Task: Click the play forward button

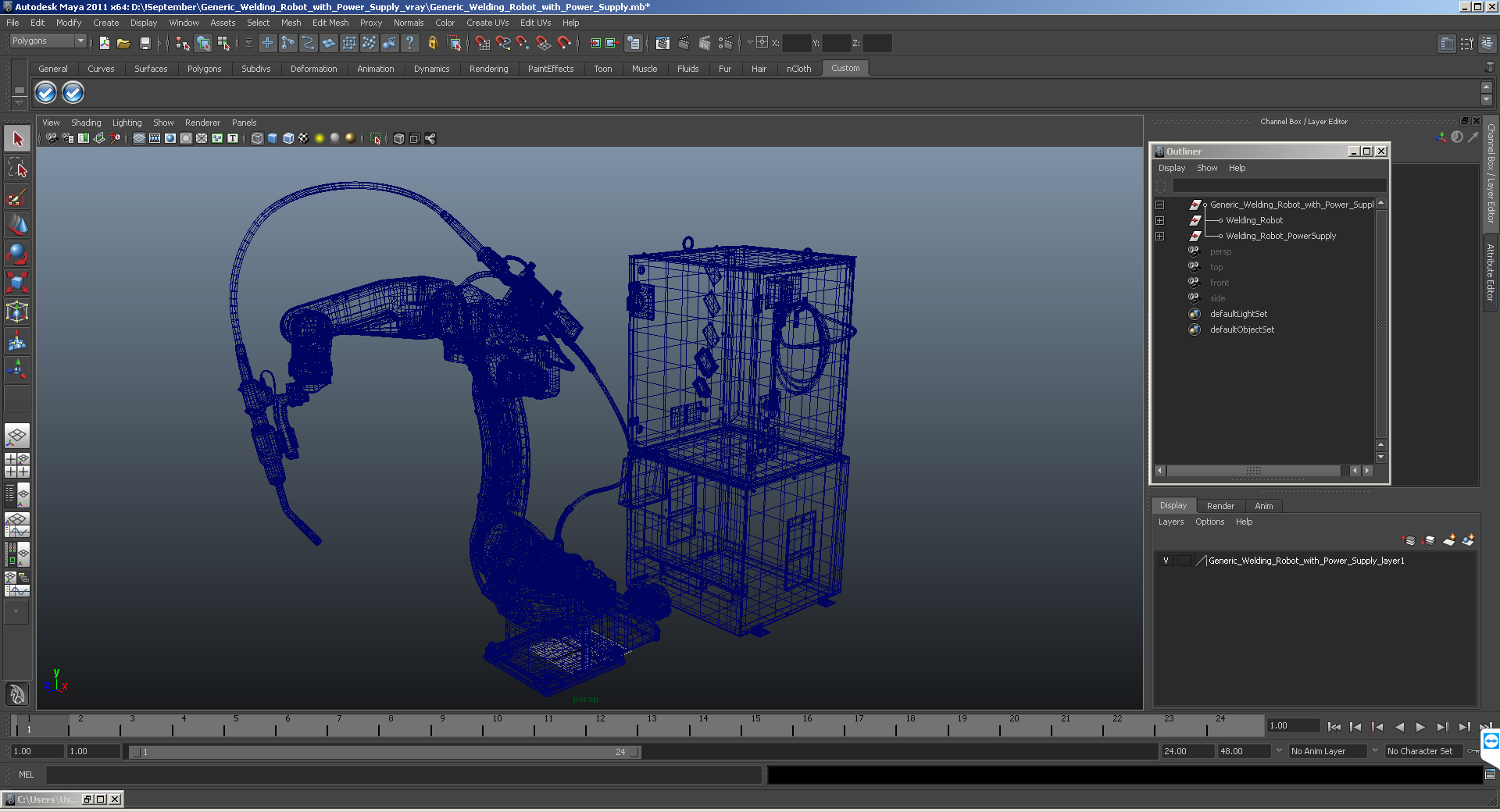Action: [x=1420, y=727]
